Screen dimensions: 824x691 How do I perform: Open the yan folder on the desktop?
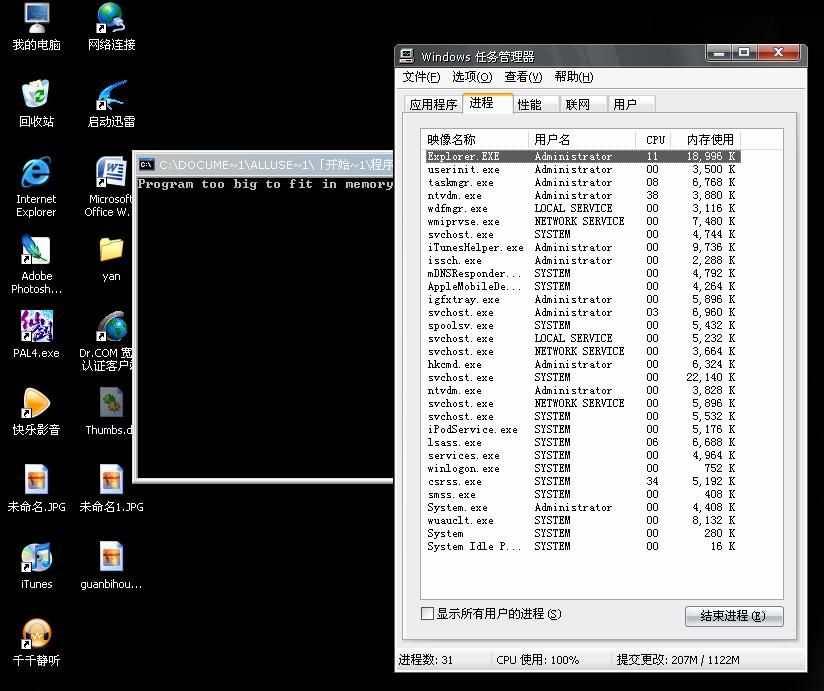tap(111, 251)
